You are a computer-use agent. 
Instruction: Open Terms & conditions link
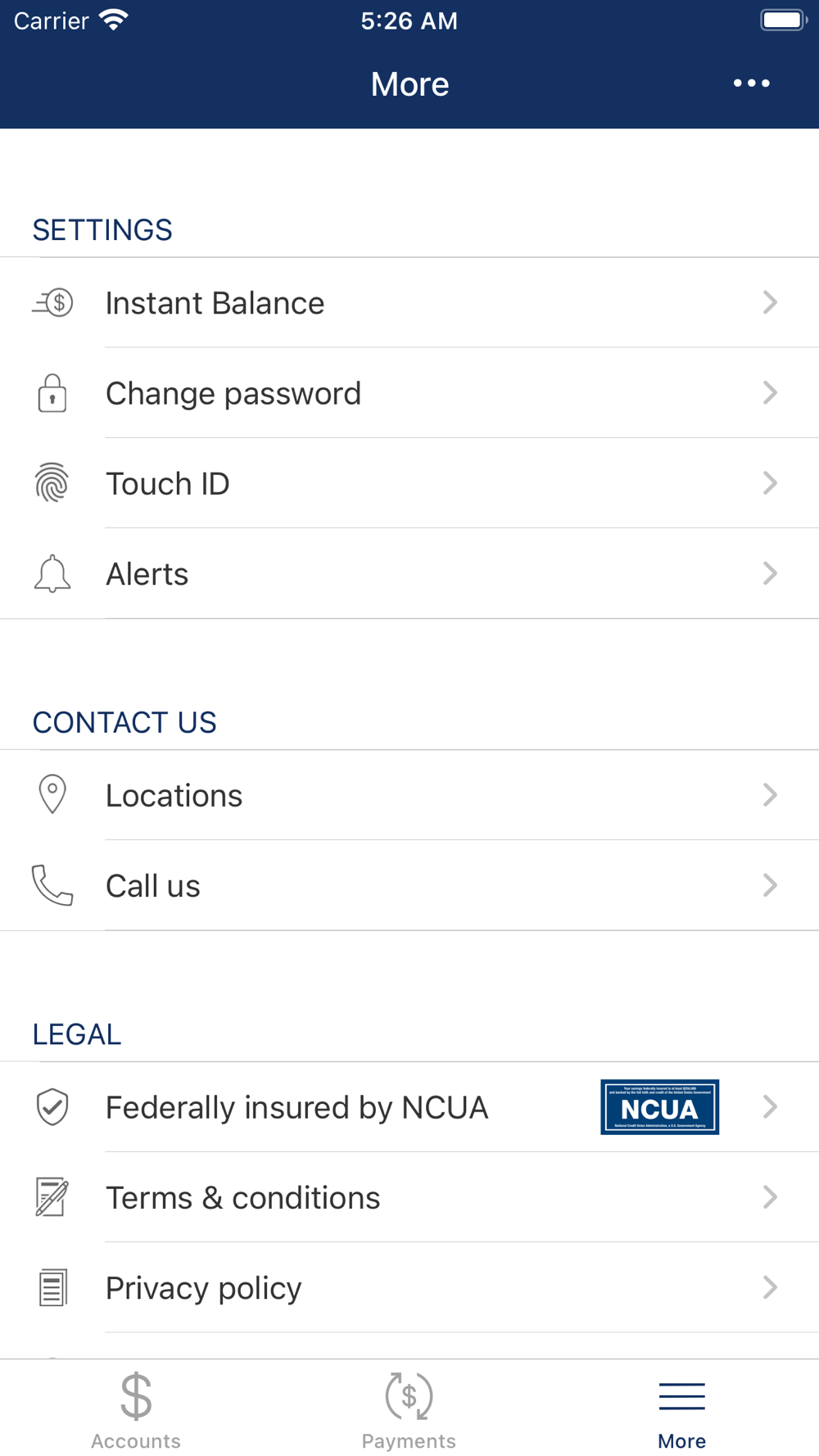tap(243, 1198)
